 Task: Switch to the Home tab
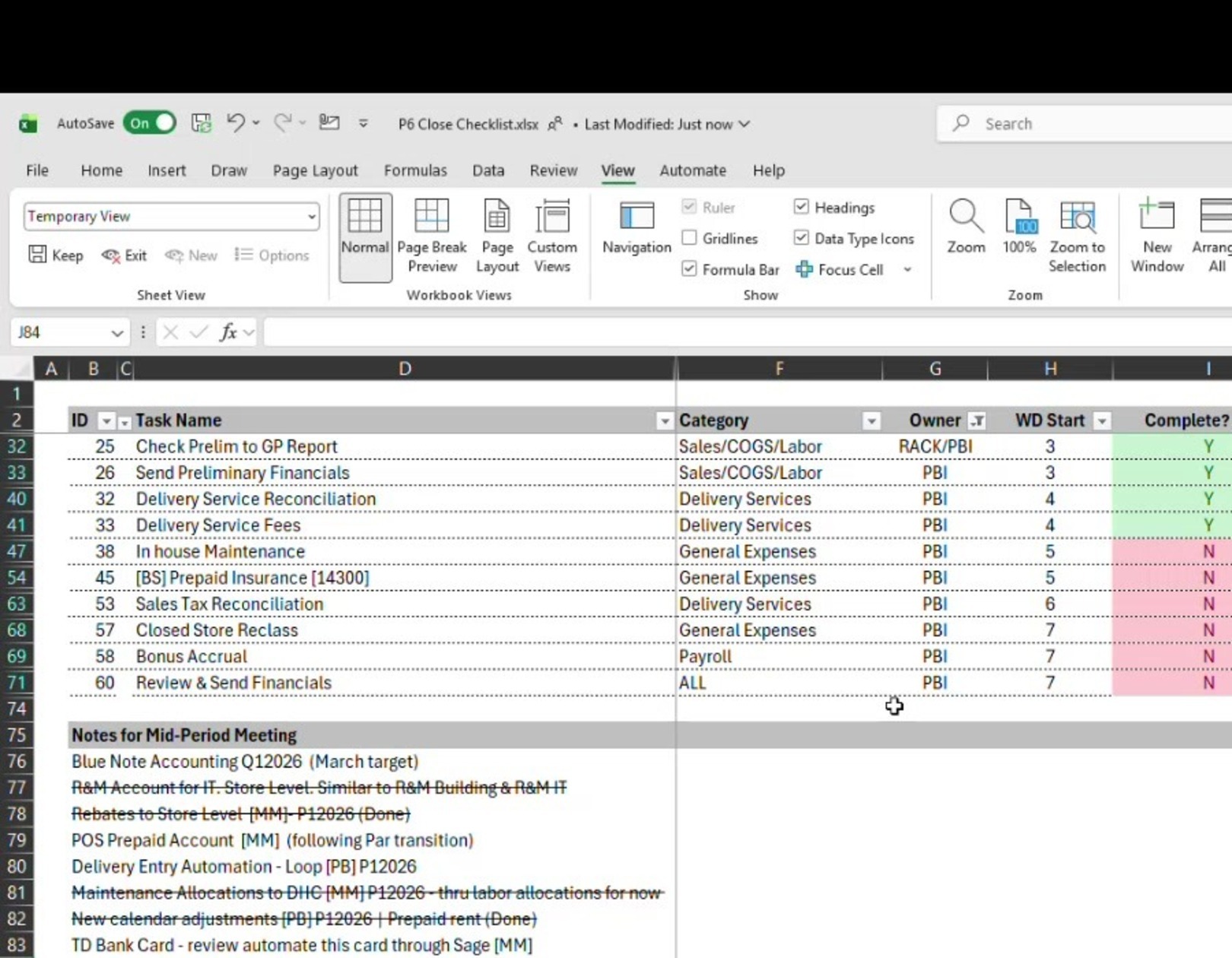tap(101, 170)
